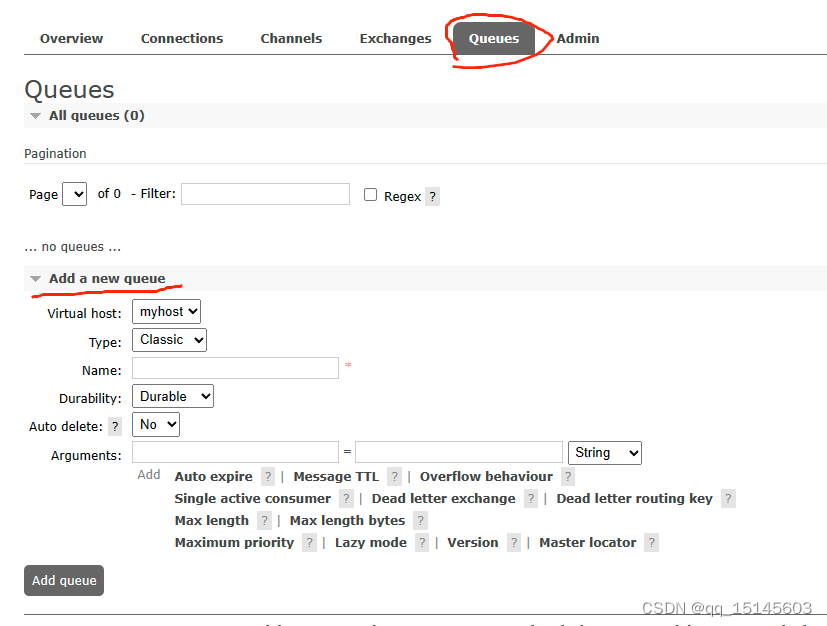
Task: Open help for Auto expire argument
Action: coord(267,476)
